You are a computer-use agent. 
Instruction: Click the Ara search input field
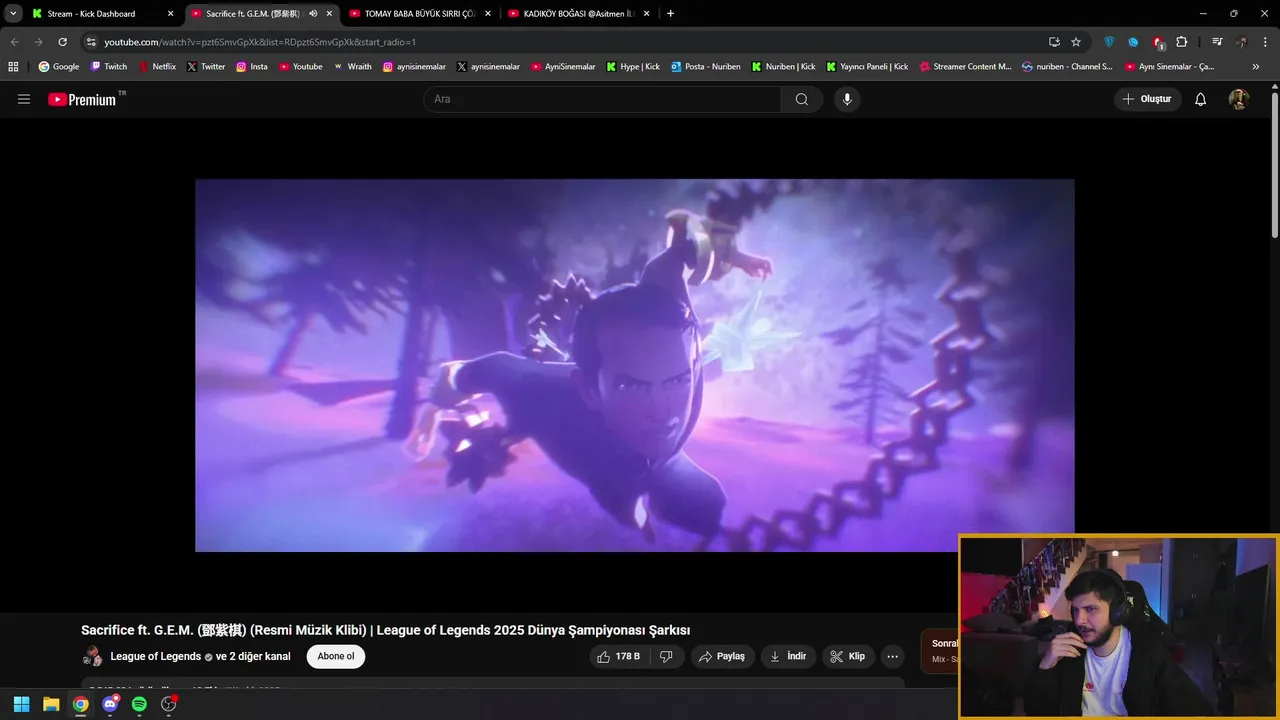(x=602, y=99)
